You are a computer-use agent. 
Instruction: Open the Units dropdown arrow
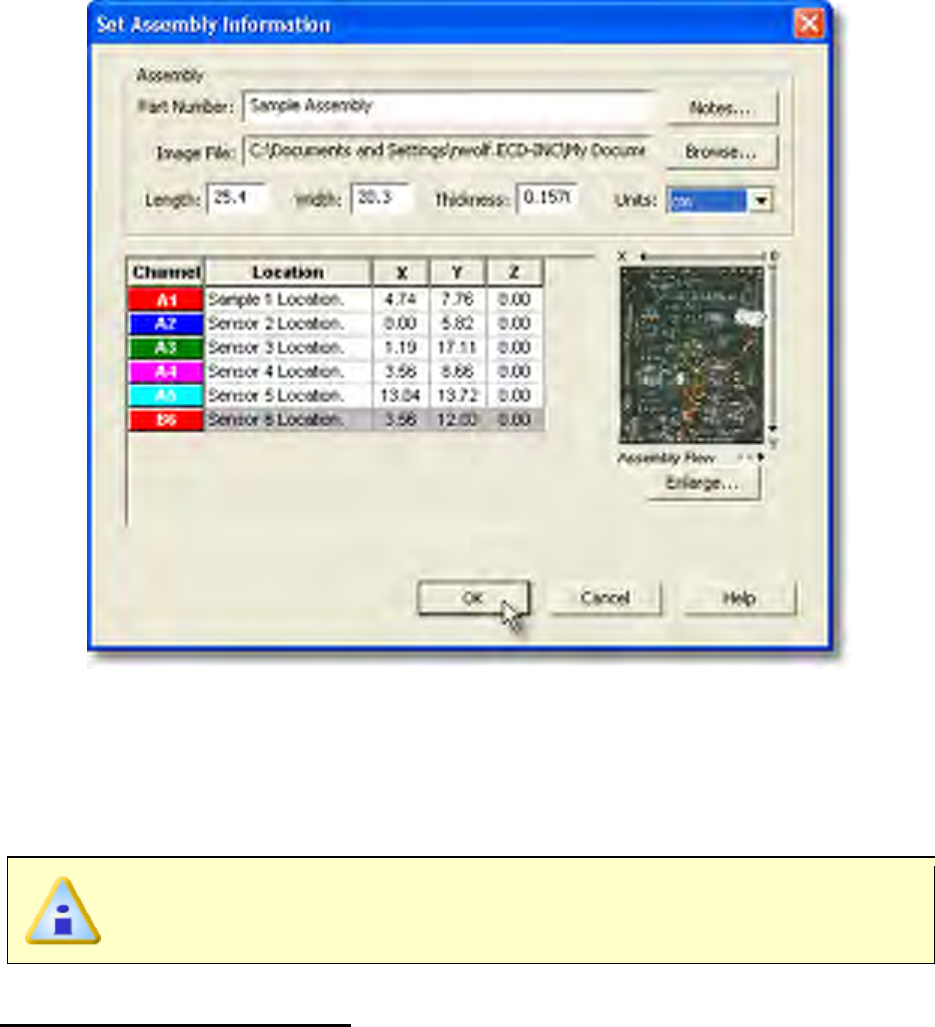761,200
